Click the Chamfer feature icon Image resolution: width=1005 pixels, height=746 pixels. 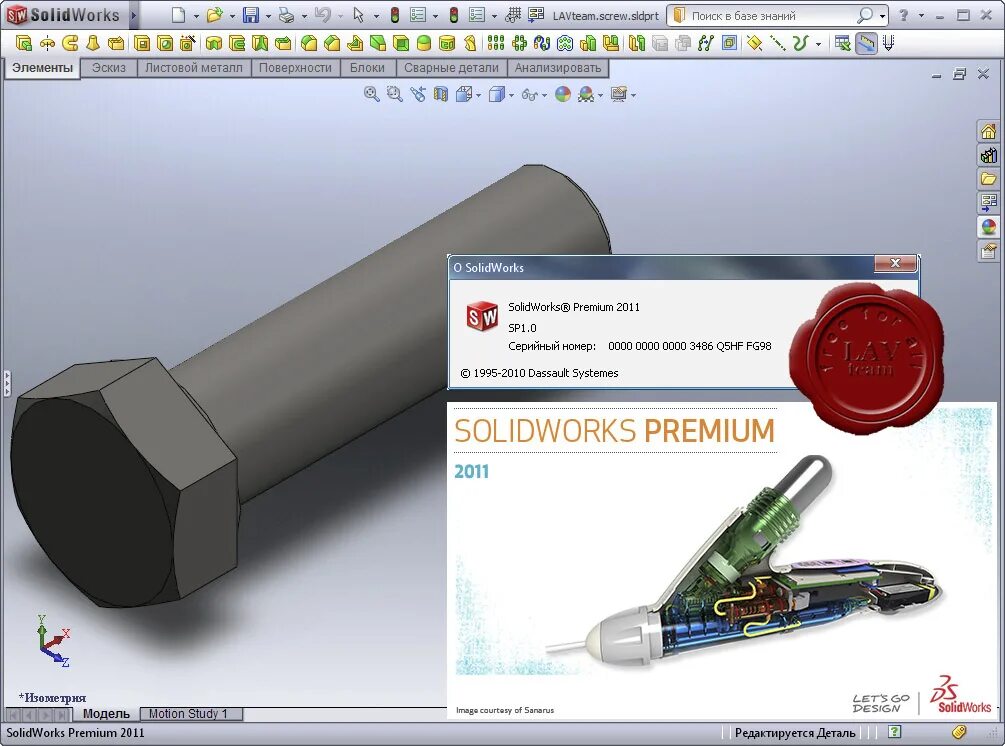[x=332, y=43]
